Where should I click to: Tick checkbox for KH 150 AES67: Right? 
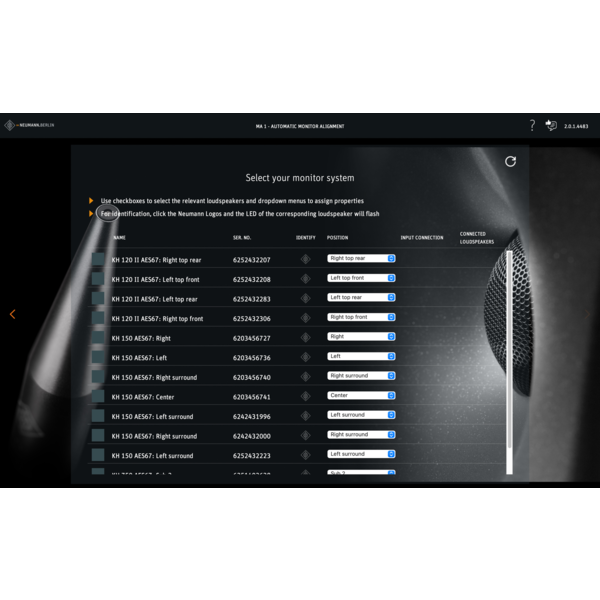click(x=98, y=338)
